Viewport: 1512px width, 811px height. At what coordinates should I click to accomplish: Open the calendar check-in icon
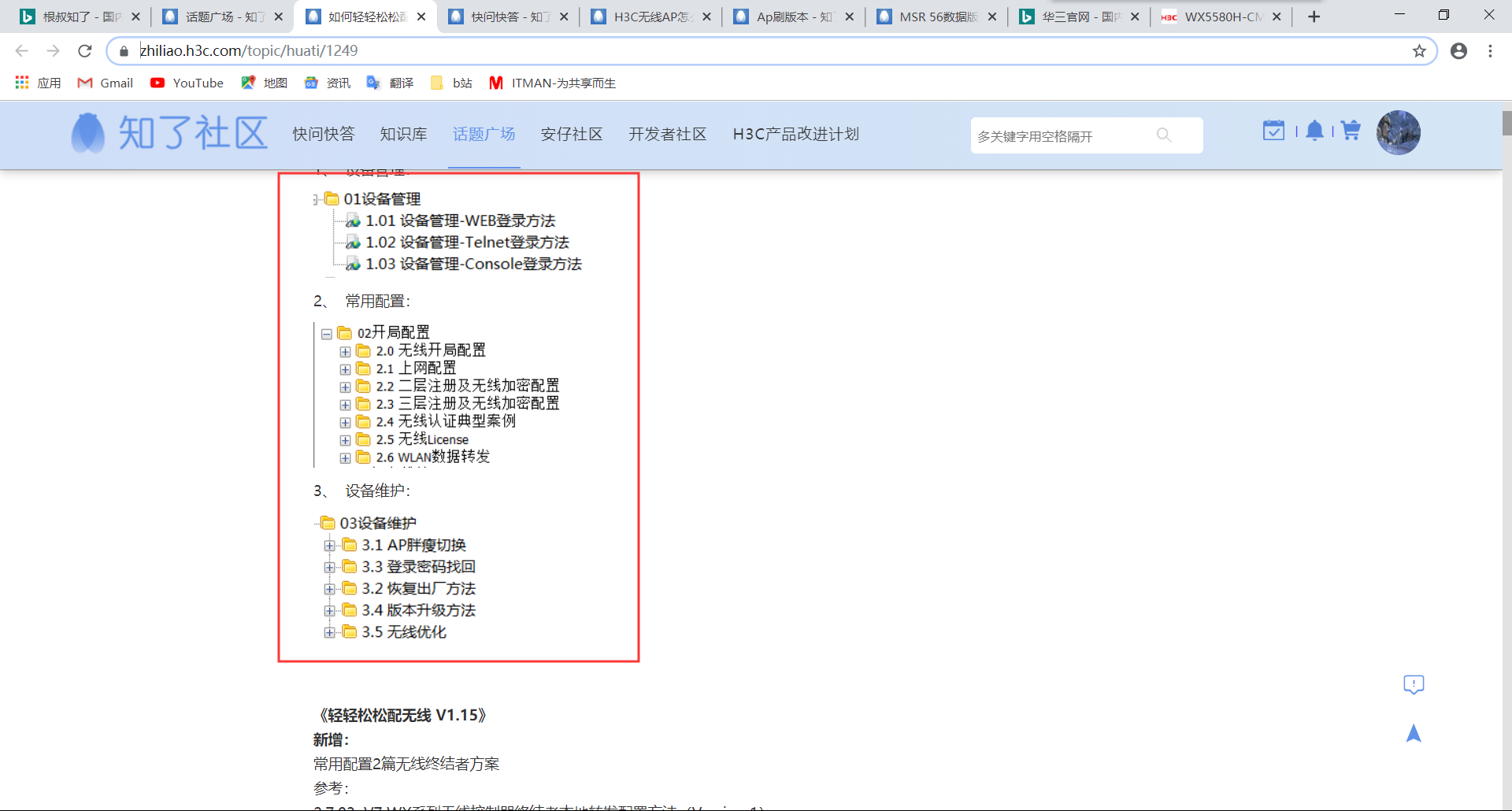click(1273, 131)
